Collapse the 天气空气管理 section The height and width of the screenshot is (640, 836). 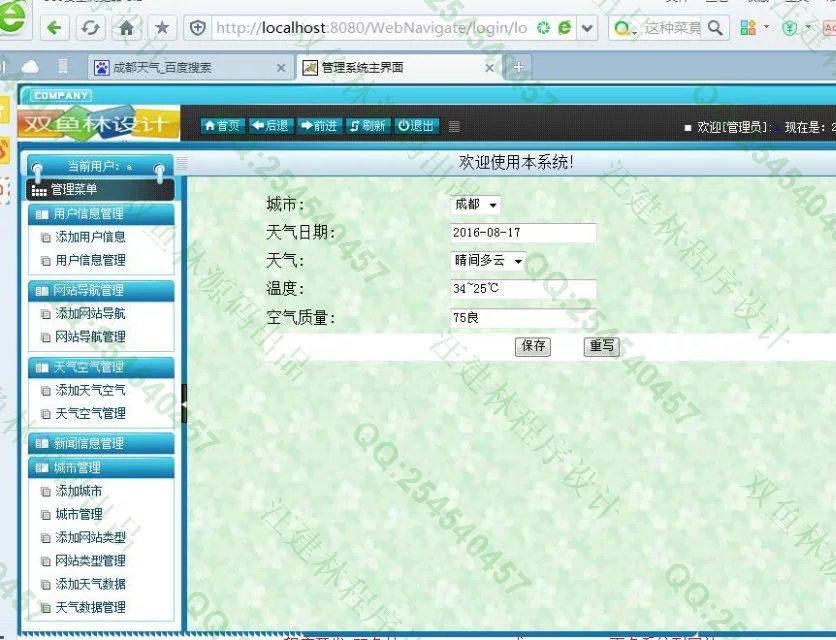pos(101,367)
